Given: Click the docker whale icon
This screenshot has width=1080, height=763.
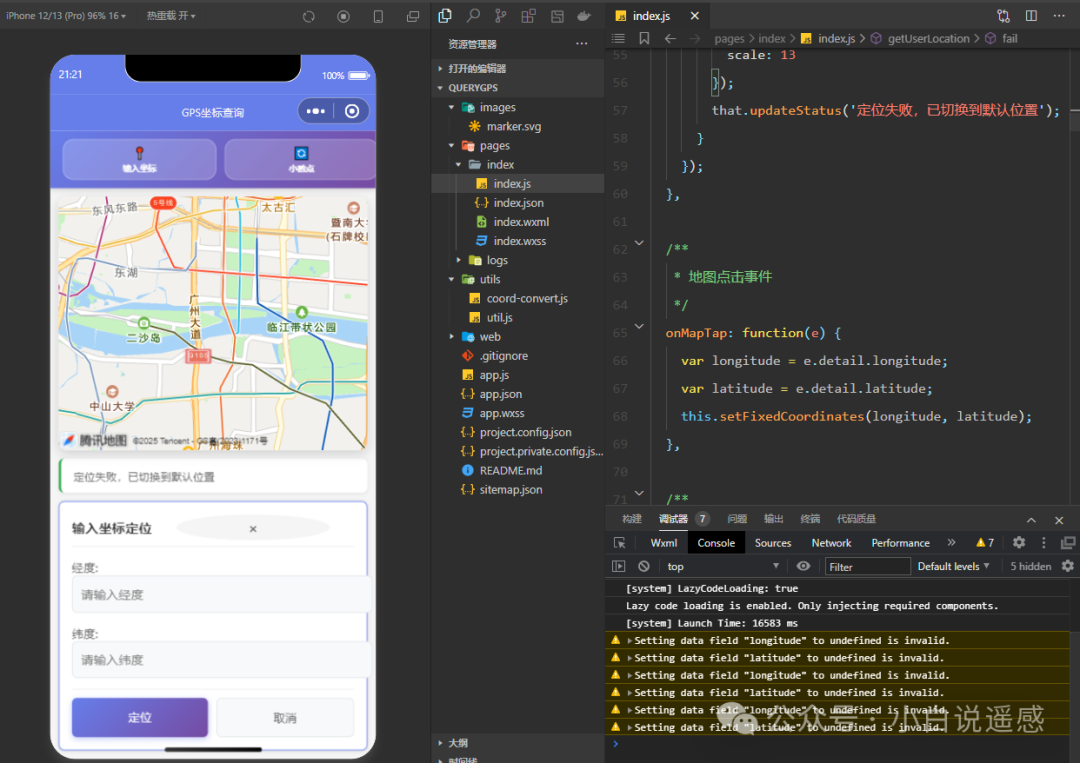Looking at the screenshot, I should (584, 15).
